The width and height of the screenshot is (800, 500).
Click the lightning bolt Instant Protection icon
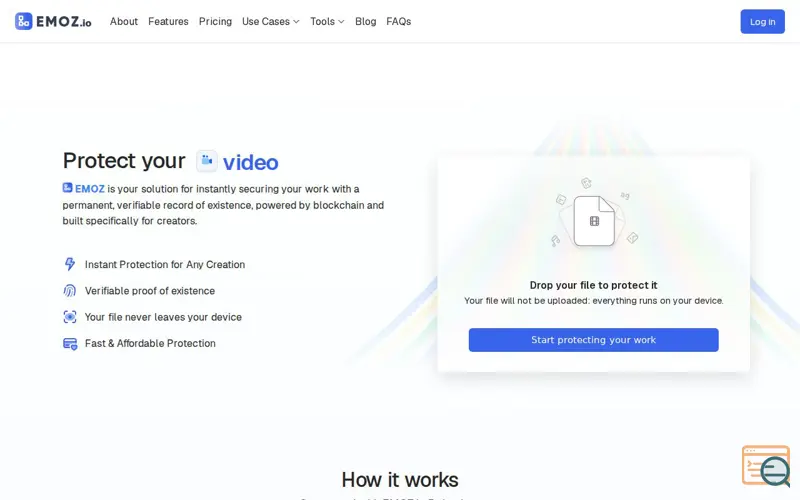coord(70,264)
